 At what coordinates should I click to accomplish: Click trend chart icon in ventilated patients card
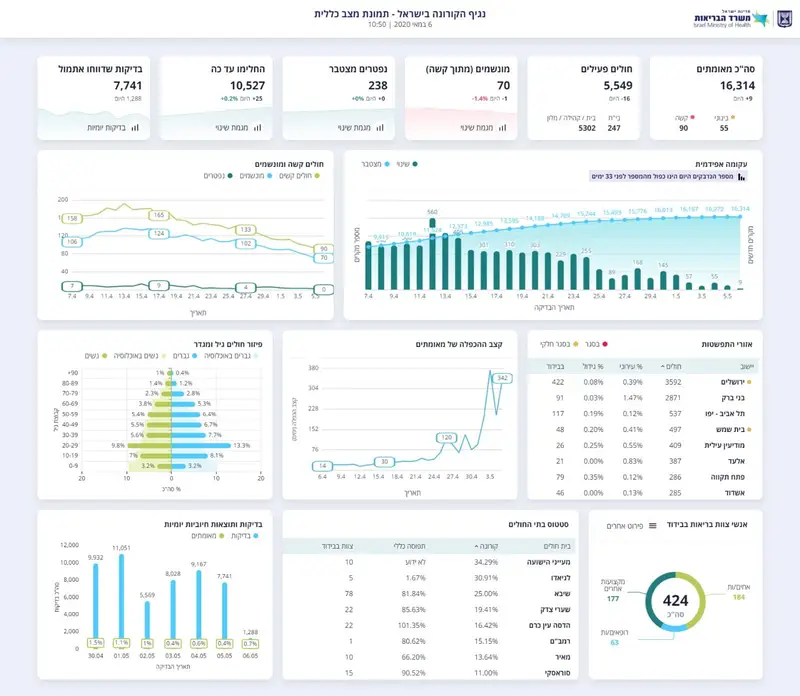(x=503, y=128)
